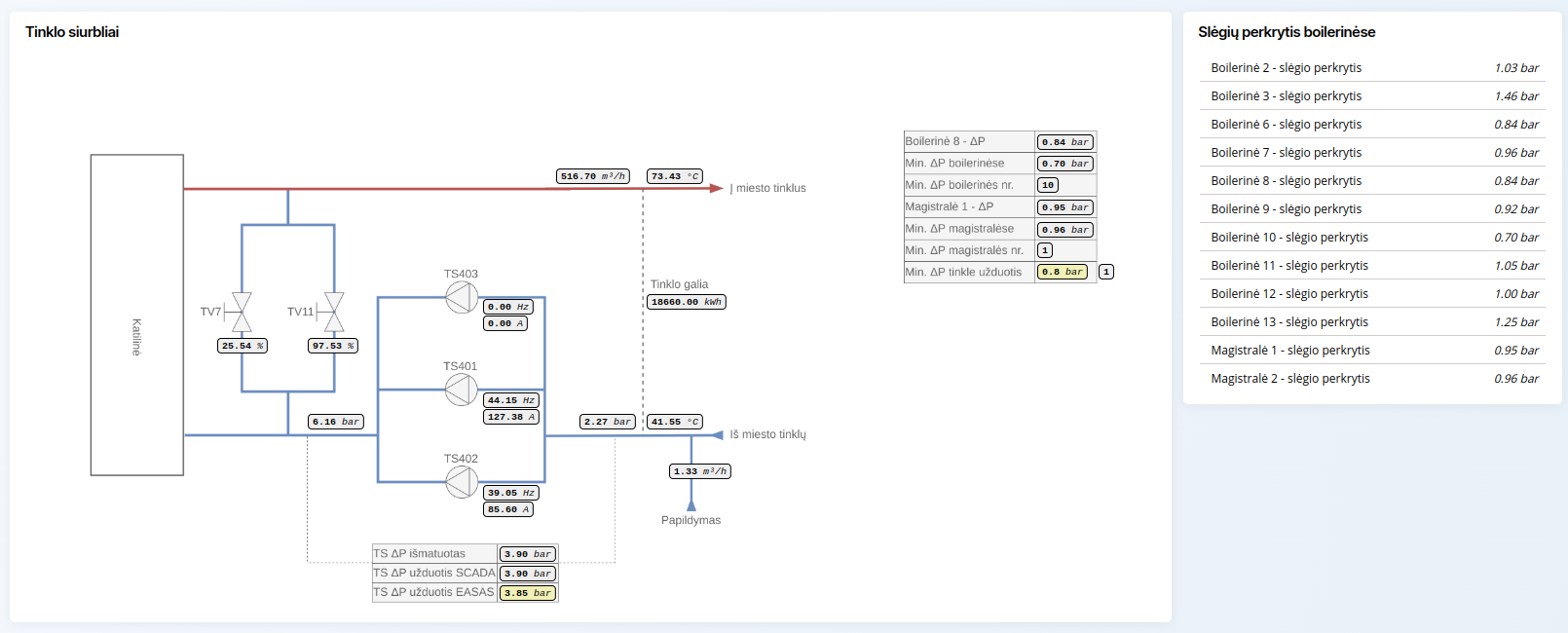
Task: Select the TV11 valve icon
Action: (x=334, y=312)
